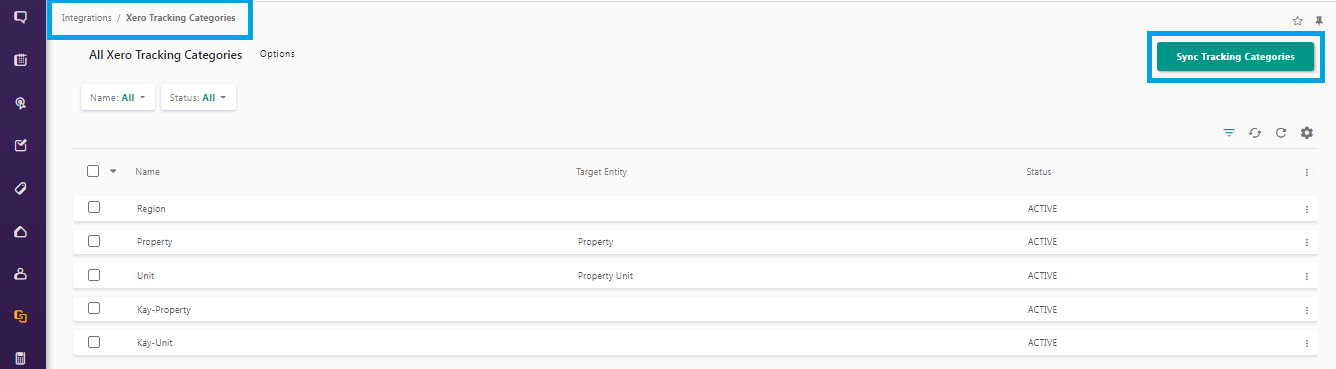Open the person contacts sidebar icon

pyautogui.click(x=20, y=274)
